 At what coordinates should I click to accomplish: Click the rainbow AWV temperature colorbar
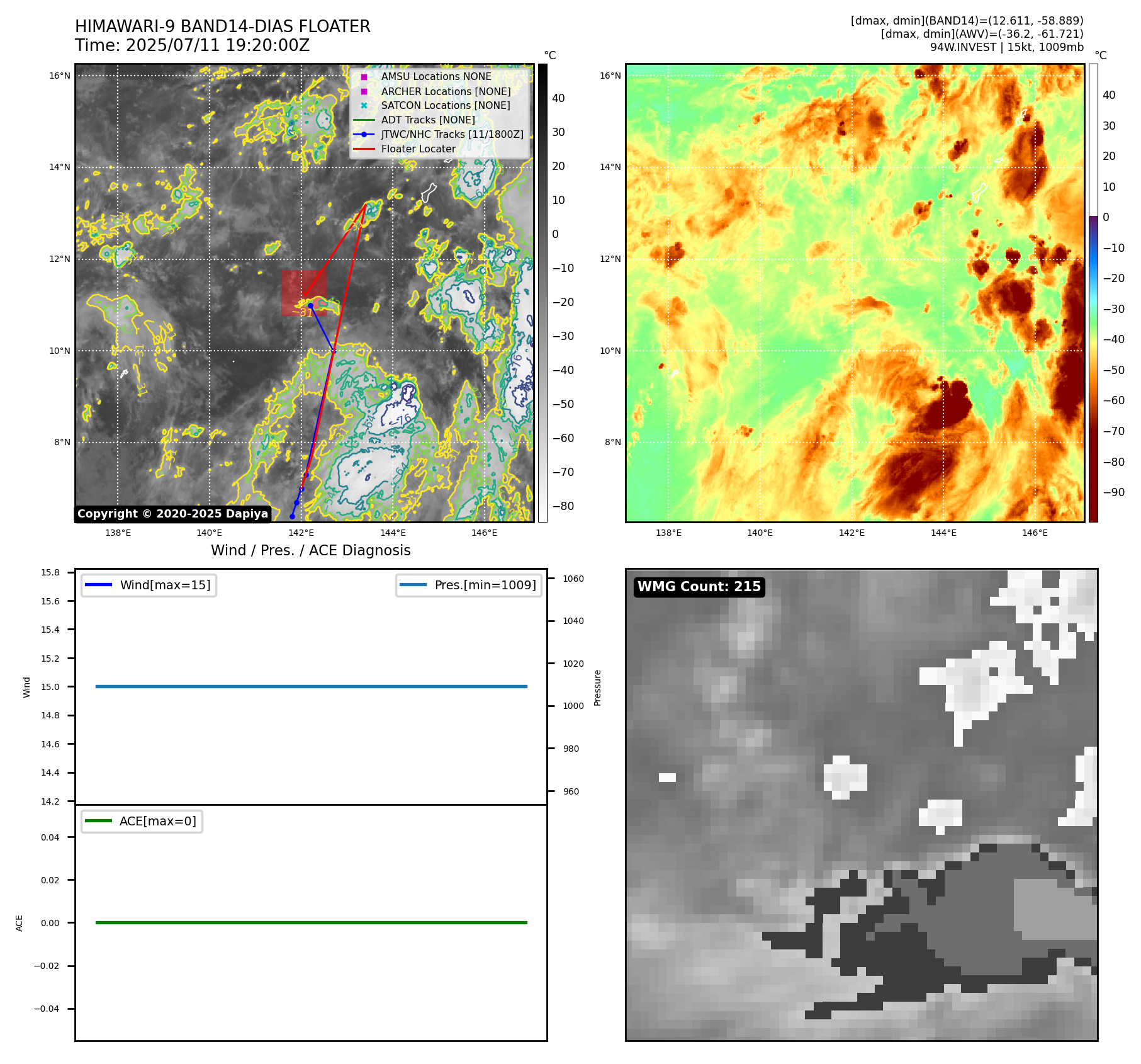pos(1093,293)
